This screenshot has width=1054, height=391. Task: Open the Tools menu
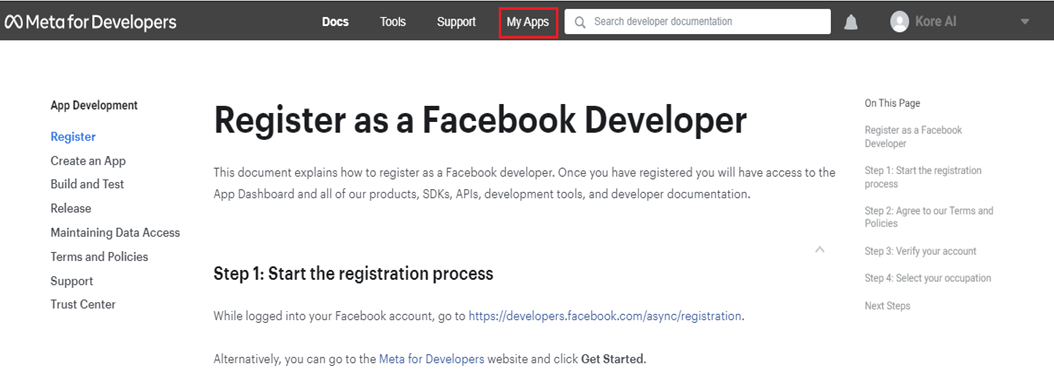[393, 21]
